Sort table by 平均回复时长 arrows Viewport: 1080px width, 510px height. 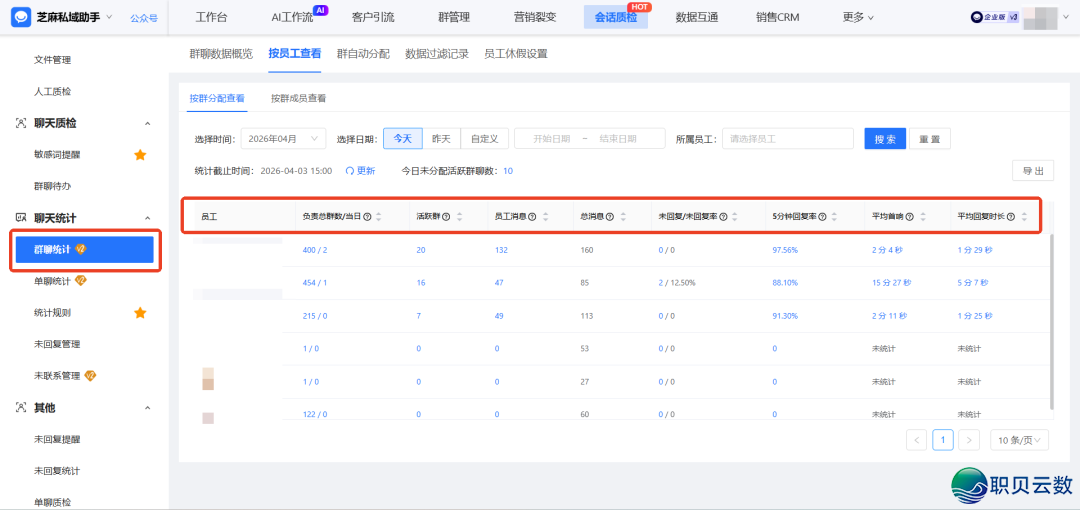1024,216
